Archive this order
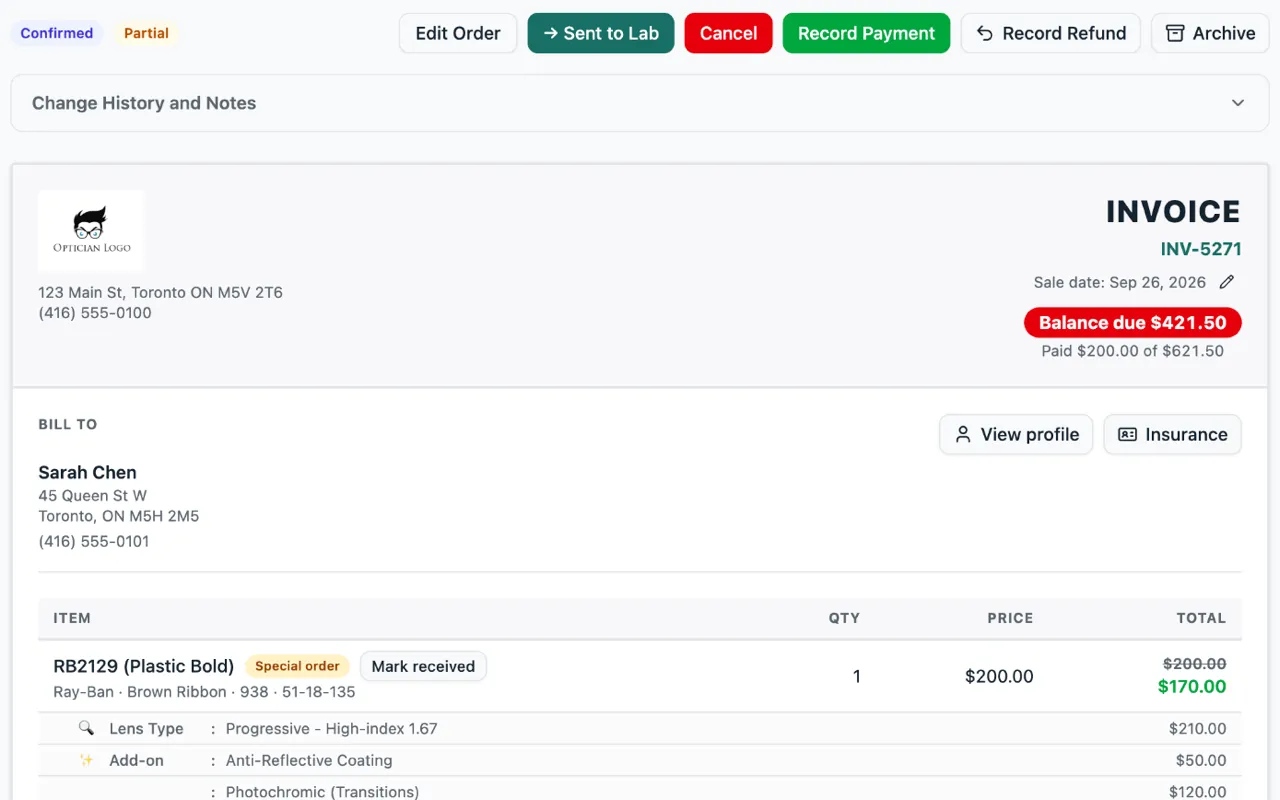The width and height of the screenshot is (1280, 800). point(1210,33)
